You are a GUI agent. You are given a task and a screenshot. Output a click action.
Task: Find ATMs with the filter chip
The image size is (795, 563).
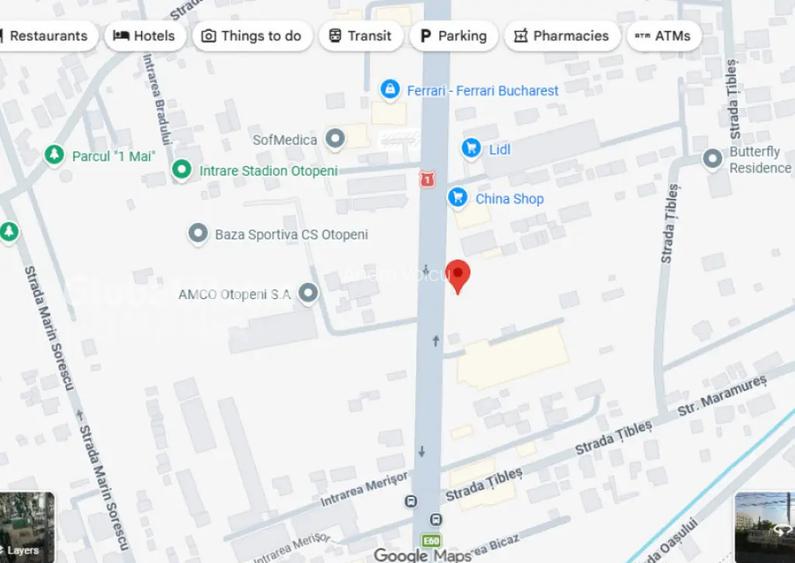pyautogui.click(x=664, y=36)
